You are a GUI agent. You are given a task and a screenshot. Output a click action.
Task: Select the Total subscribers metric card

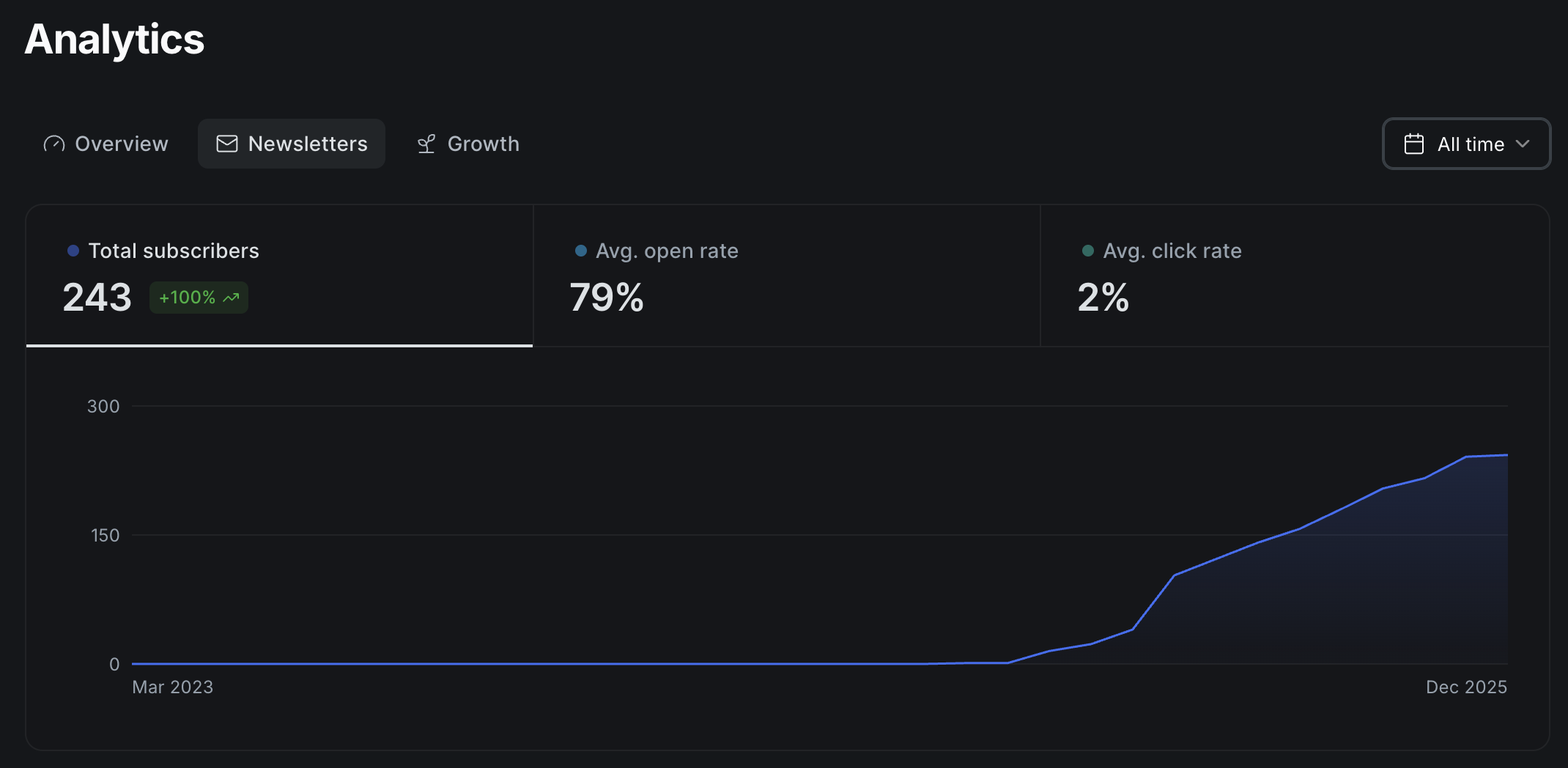(x=279, y=275)
